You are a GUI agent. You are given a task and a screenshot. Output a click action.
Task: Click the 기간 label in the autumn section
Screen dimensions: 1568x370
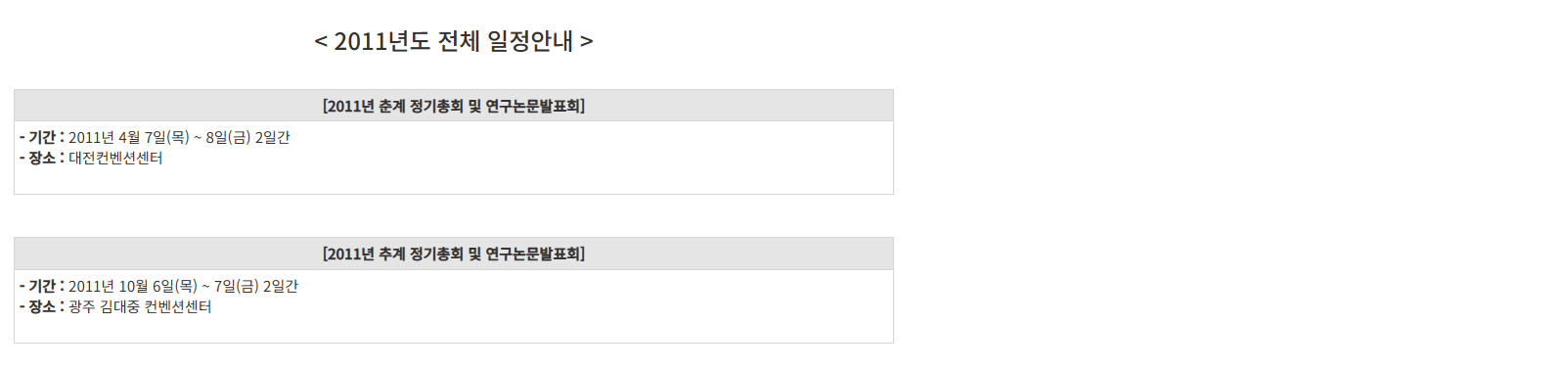42,286
